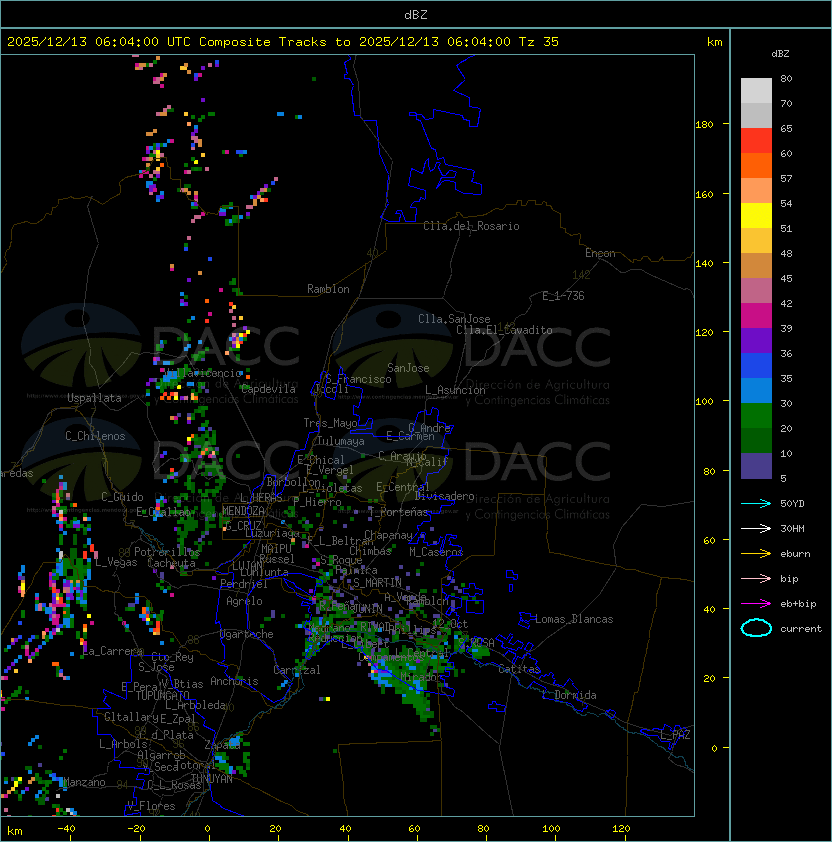Click the pink bip arrow symbol in the legend
Screen dimensions: 832x842
pos(756,578)
